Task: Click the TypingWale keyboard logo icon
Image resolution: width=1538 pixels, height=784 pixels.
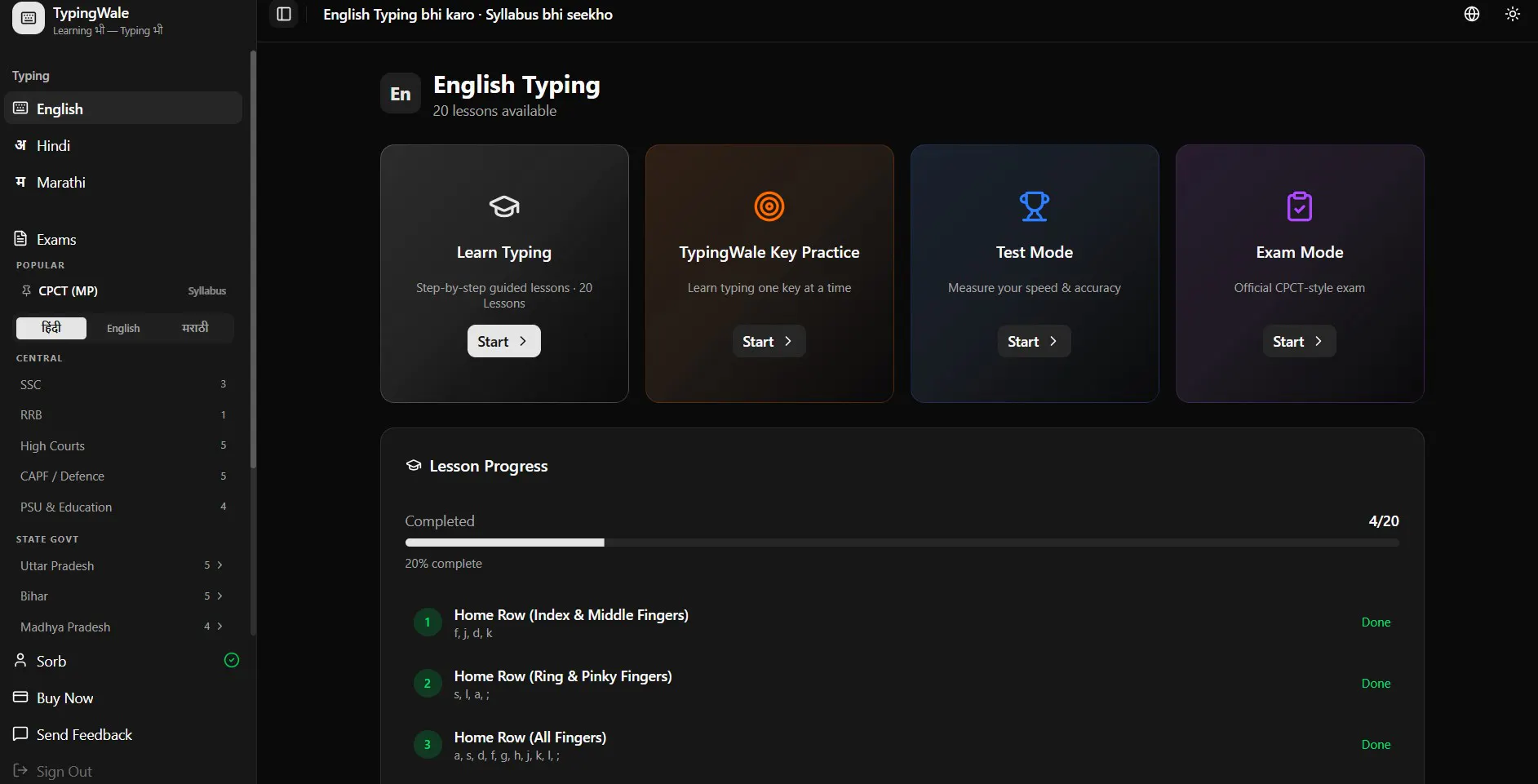Action: (x=29, y=18)
